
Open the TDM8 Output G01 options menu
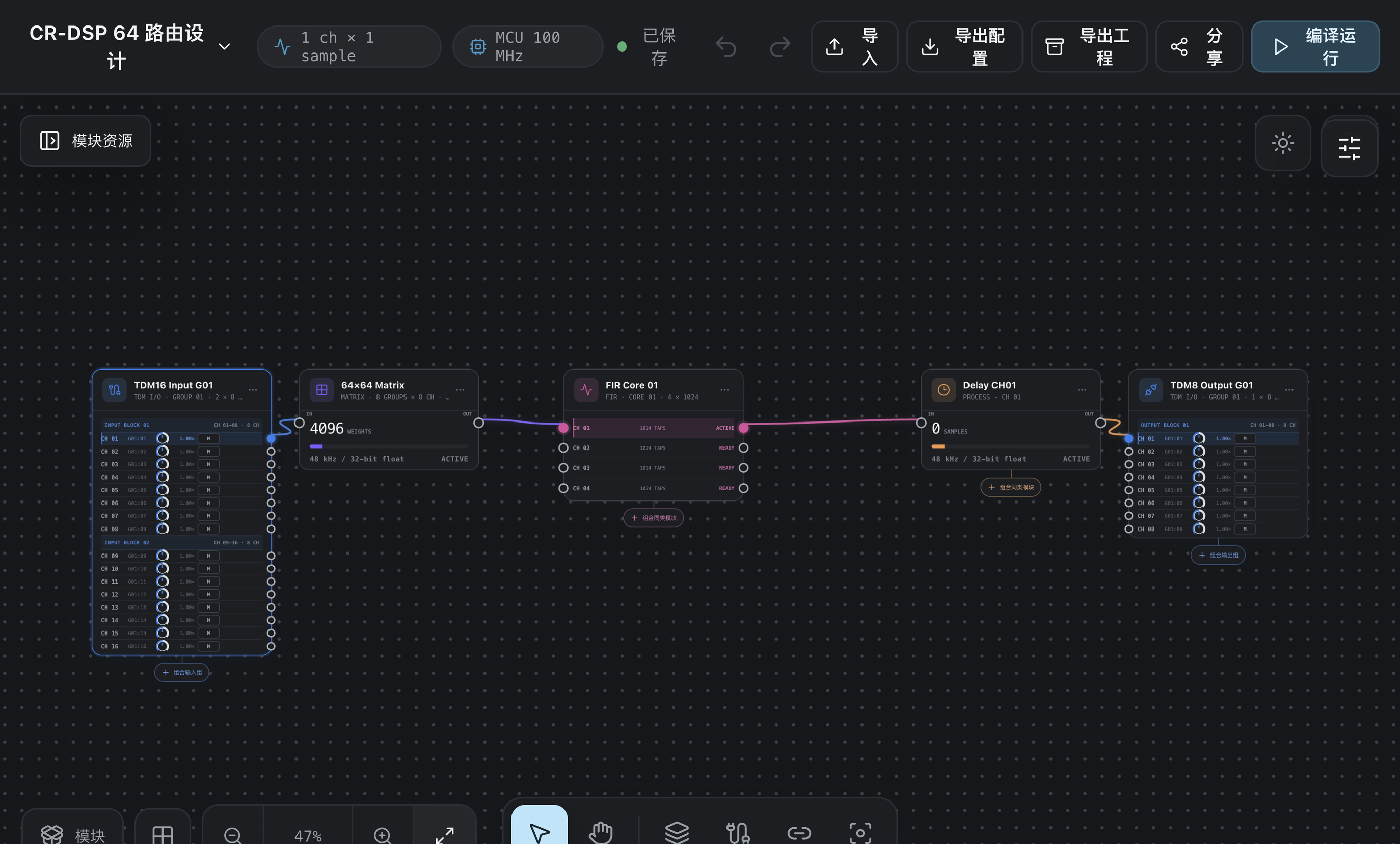[x=1289, y=390]
